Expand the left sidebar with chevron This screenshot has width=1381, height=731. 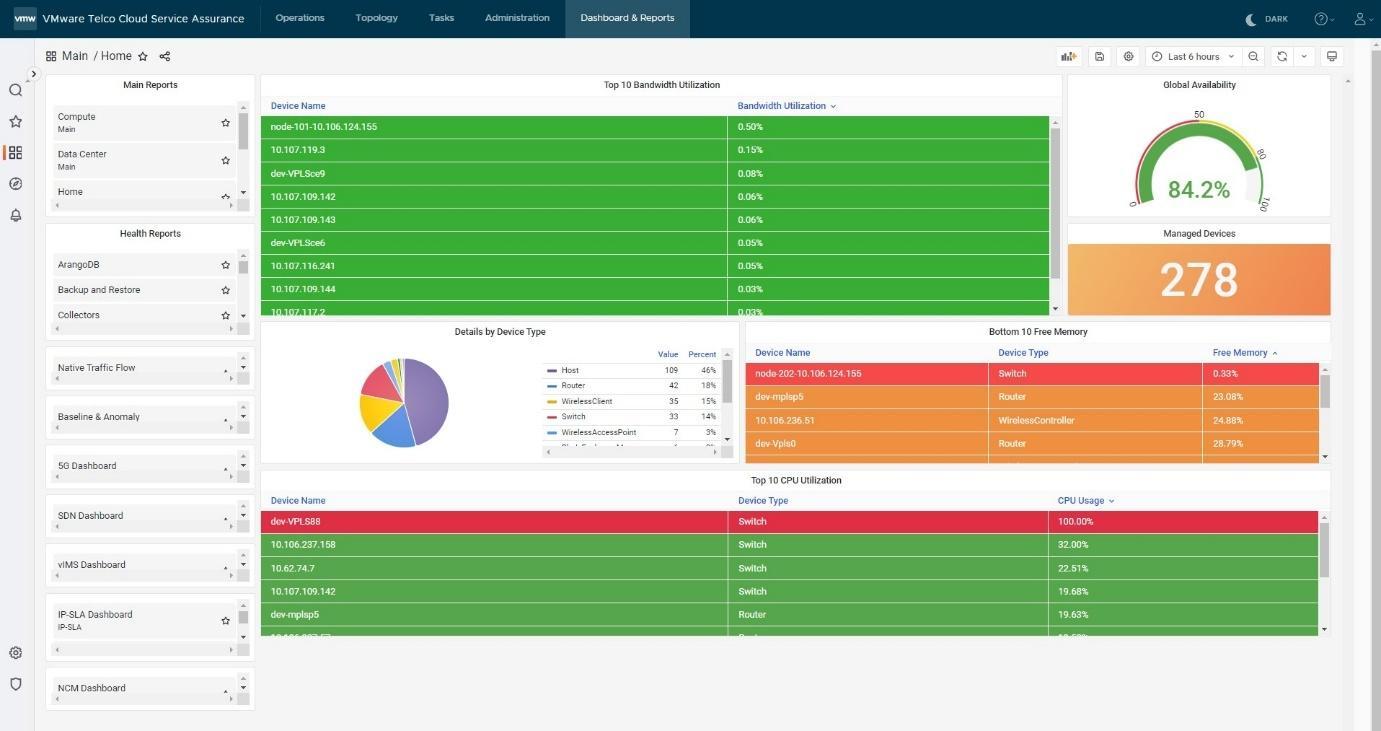[x=33, y=74]
